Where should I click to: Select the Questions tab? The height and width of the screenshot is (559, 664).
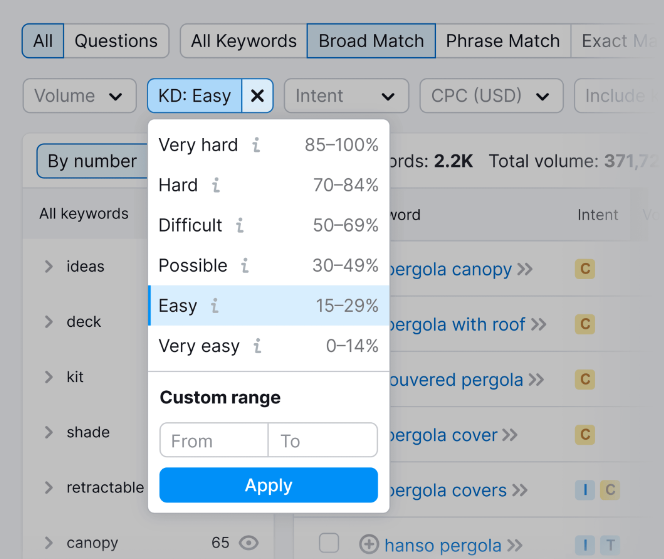[116, 41]
